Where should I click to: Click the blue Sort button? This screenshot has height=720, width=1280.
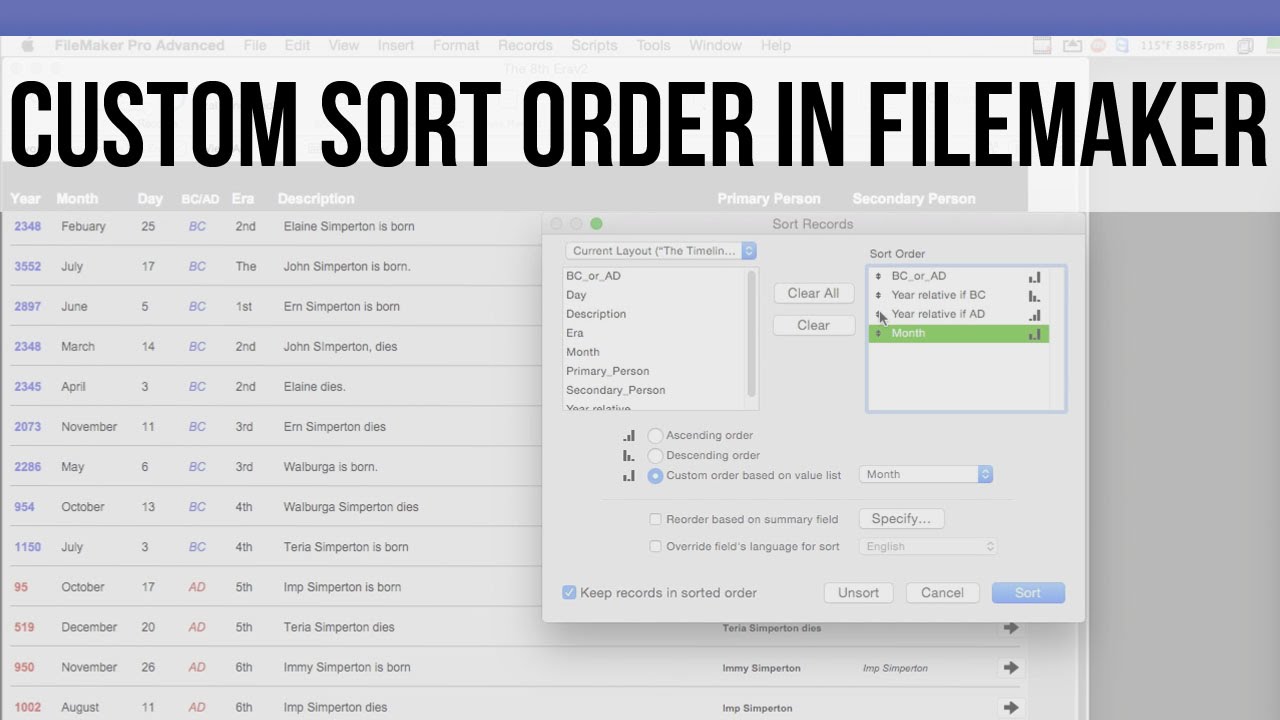pyautogui.click(x=1028, y=593)
